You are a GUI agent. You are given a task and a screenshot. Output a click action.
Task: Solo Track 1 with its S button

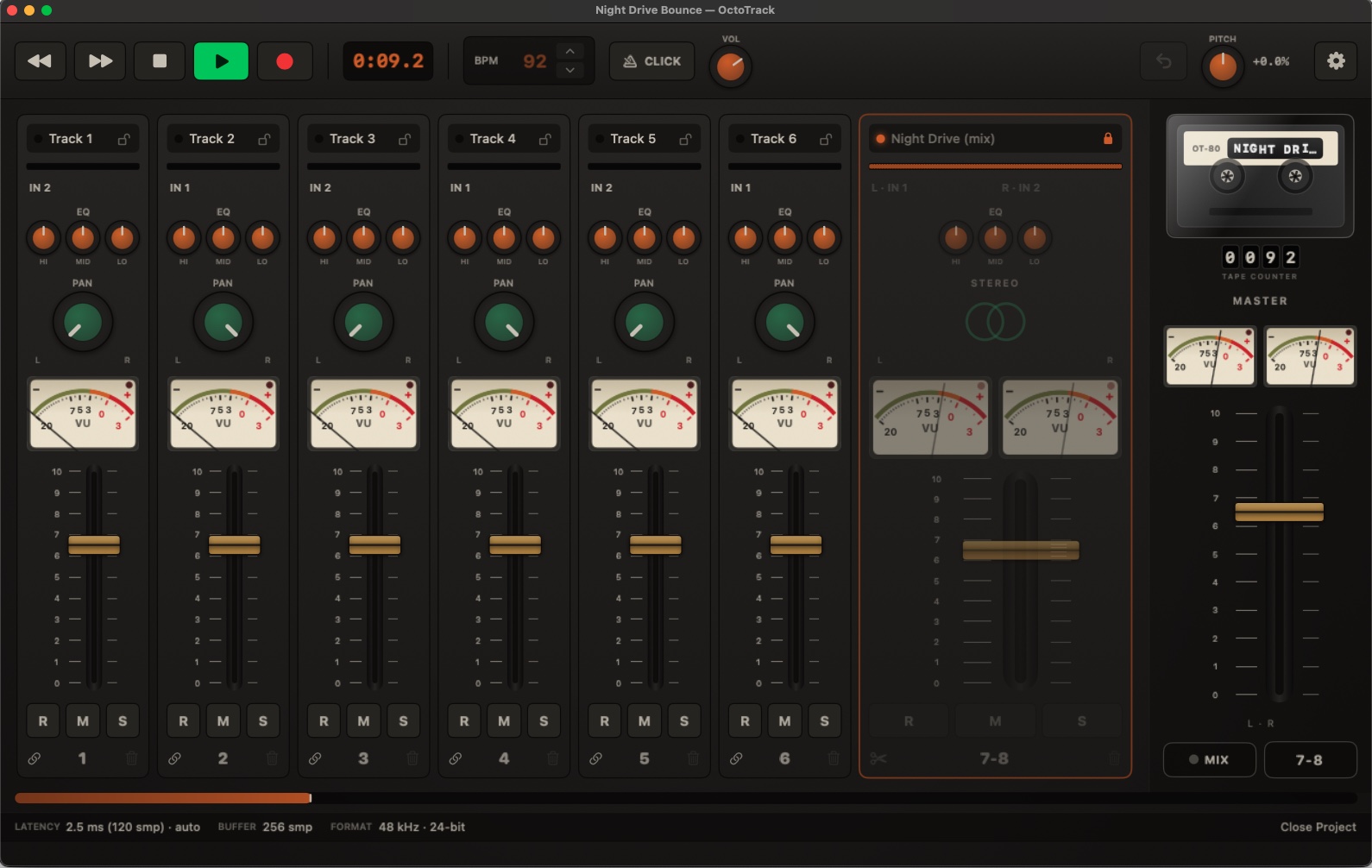click(123, 720)
